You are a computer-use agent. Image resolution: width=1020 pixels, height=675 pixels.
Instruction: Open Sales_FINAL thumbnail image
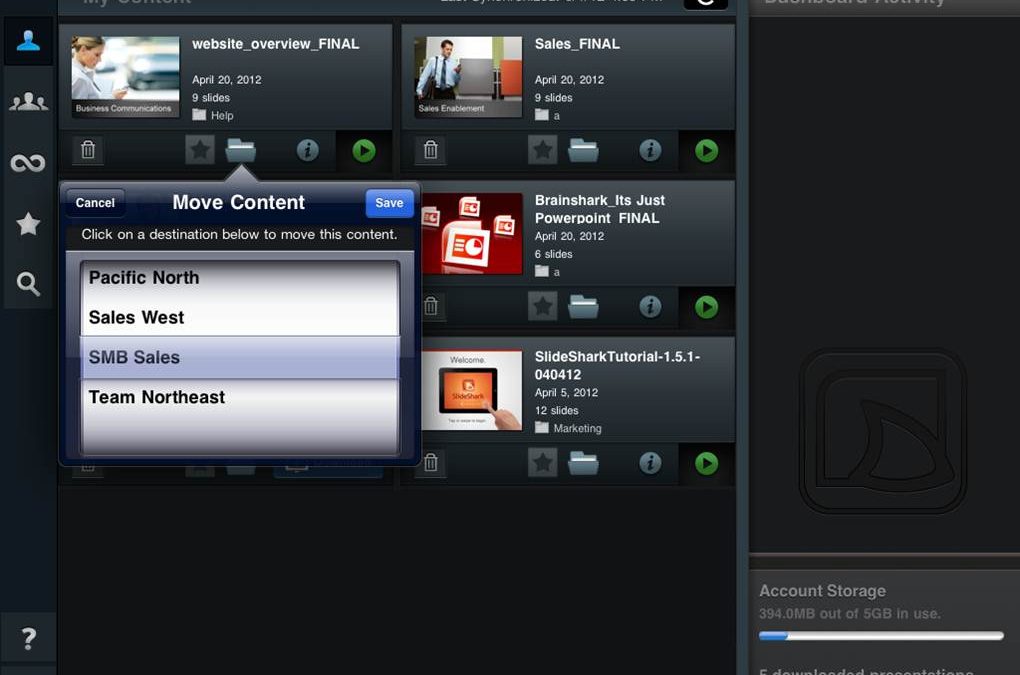pos(468,77)
